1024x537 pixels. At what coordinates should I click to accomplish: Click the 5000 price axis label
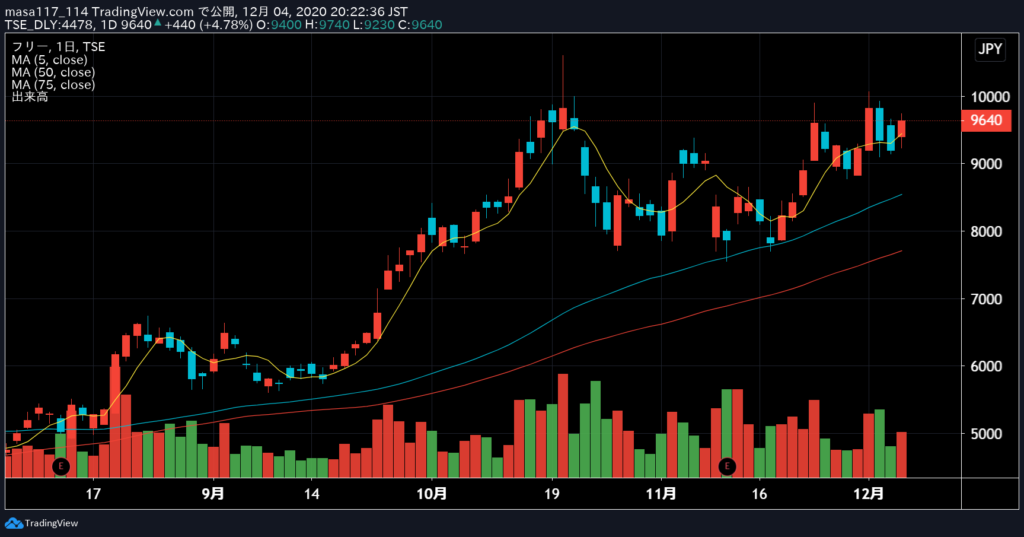[x=986, y=434]
